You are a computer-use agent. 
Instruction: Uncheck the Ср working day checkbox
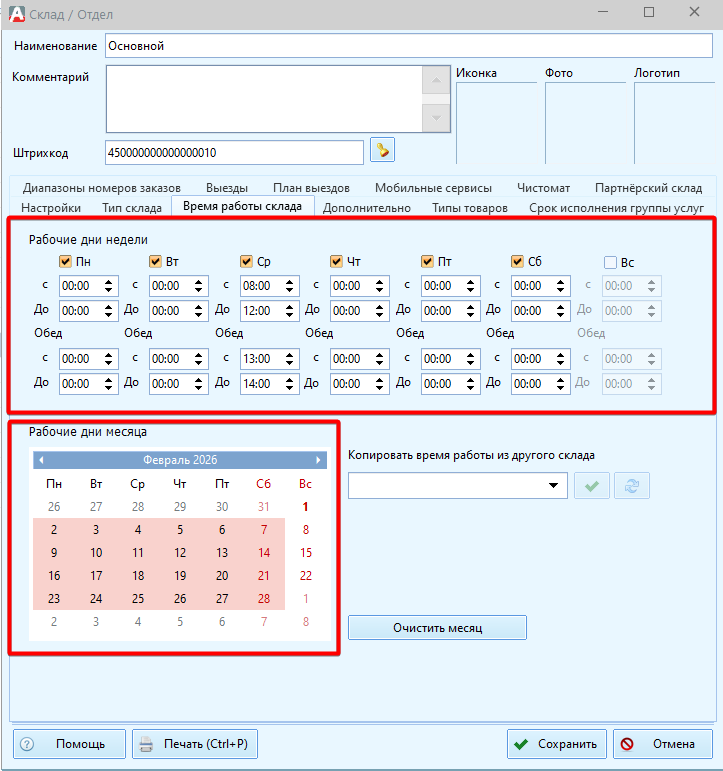tap(246, 261)
